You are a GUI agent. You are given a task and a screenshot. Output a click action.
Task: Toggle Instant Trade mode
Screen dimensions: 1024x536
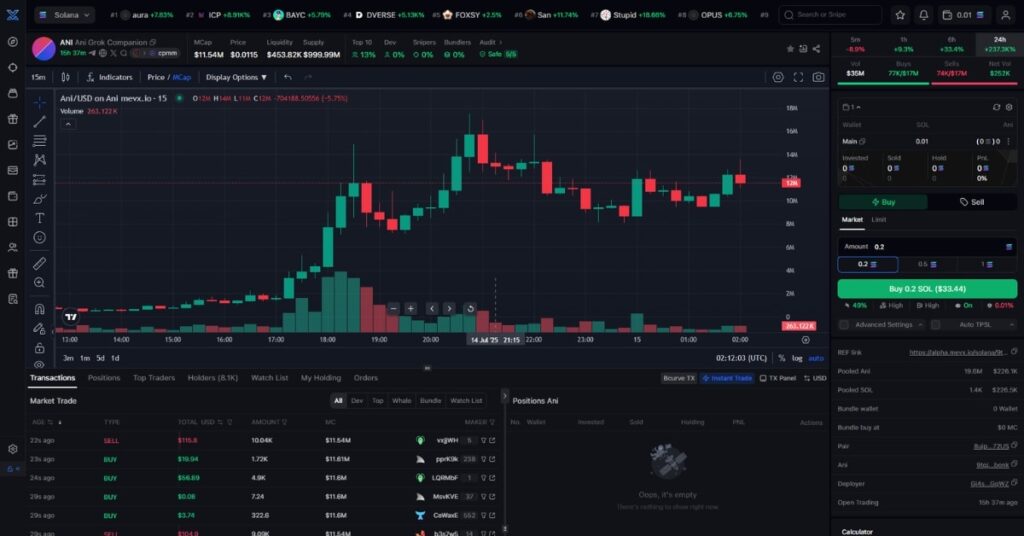pyautogui.click(x=727, y=378)
